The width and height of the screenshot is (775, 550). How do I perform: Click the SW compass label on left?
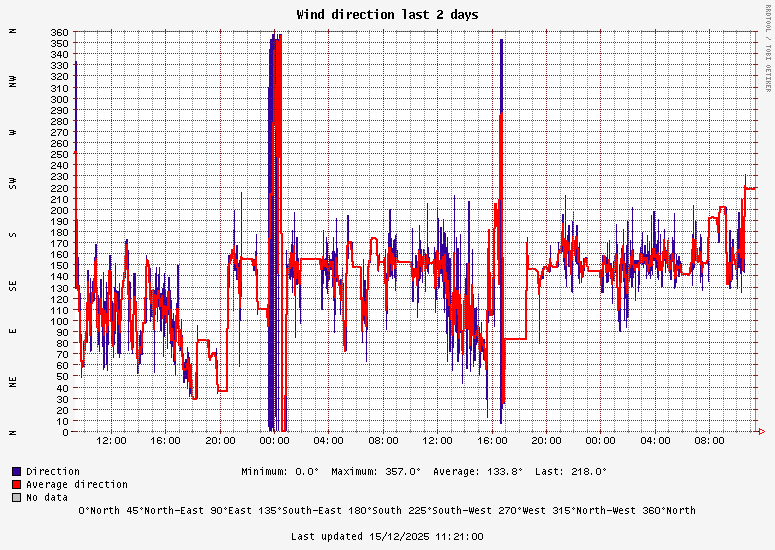(x=13, y=183)
